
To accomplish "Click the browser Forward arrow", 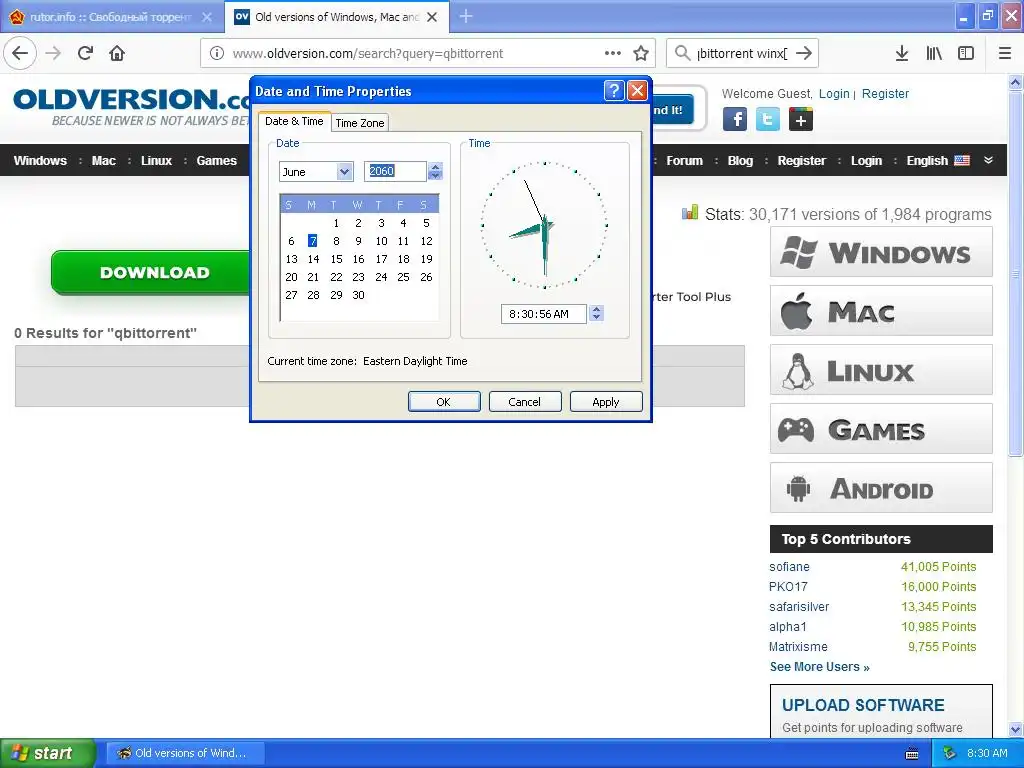I will click(x=53, y=53).
